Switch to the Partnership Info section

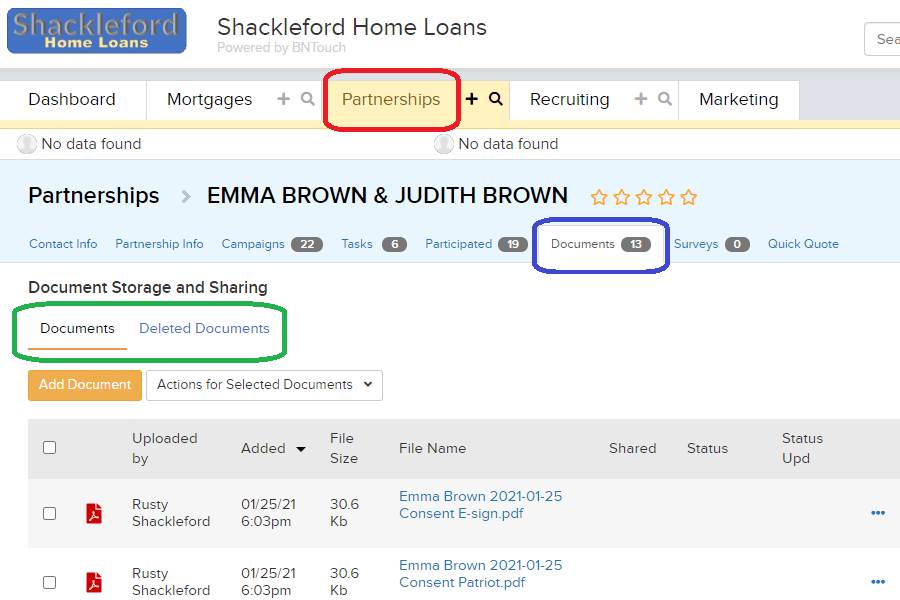pos(159,244)
